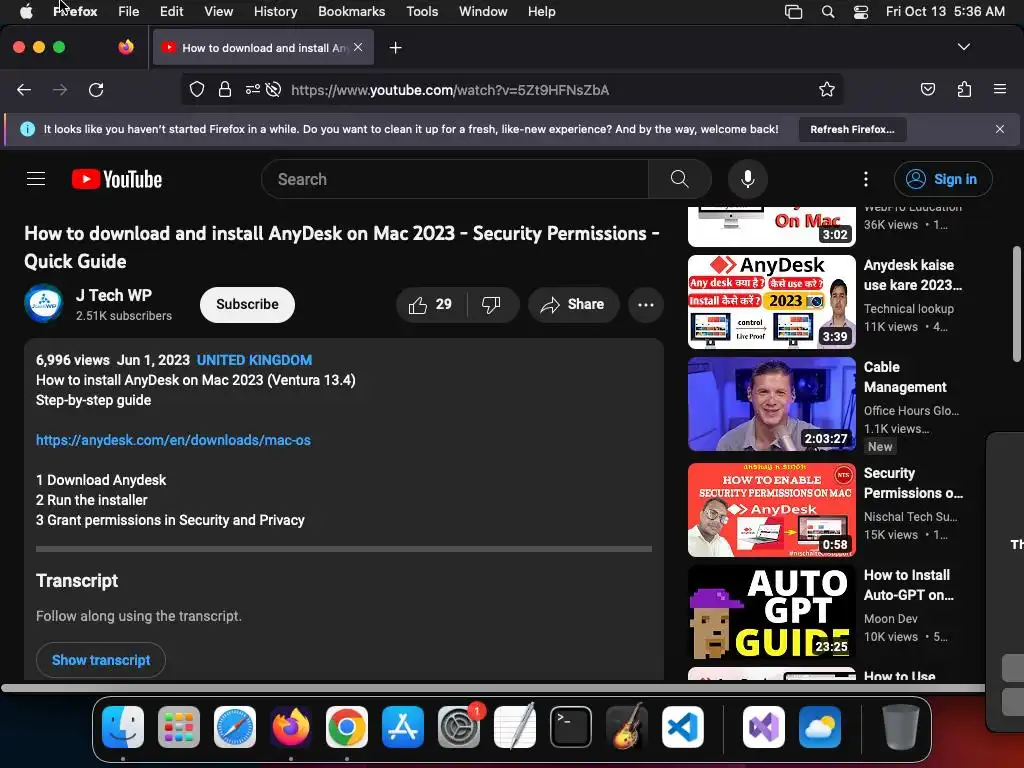
Task: Click the autoplay blocked icon in address bar
Action: click(x=274, y=89)
